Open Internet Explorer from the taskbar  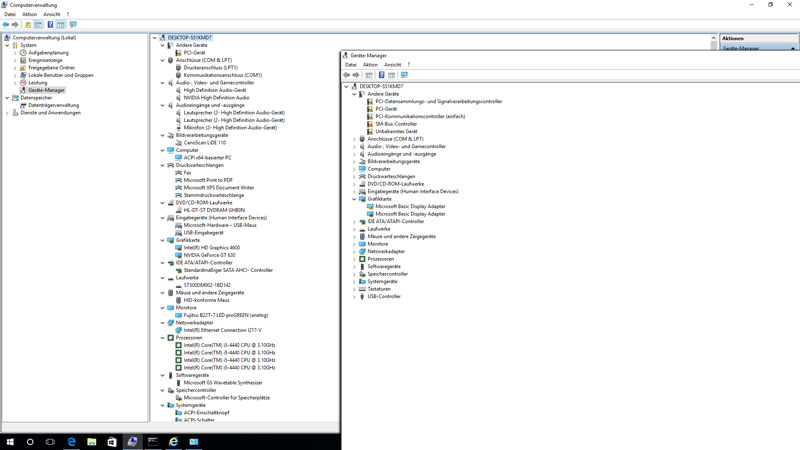[173, 441]
